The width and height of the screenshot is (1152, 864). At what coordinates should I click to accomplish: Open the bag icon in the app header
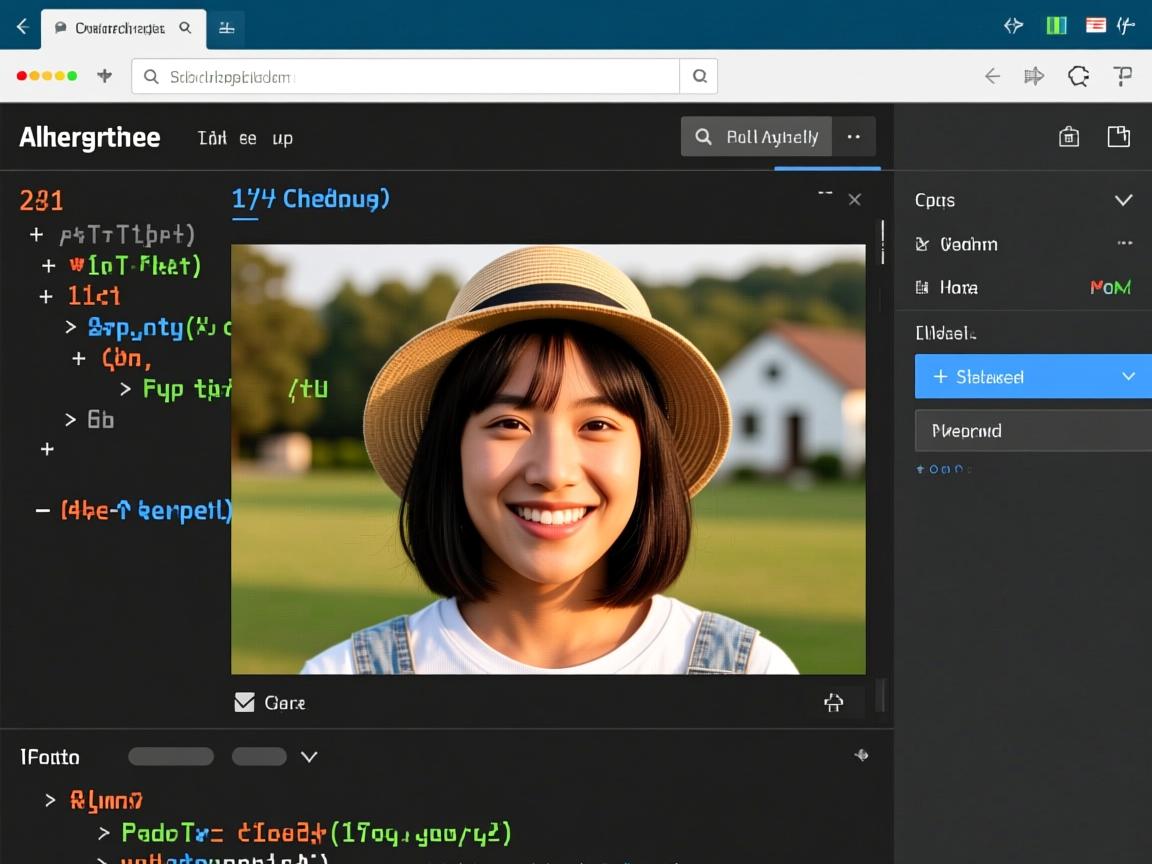coord(1069,137)
